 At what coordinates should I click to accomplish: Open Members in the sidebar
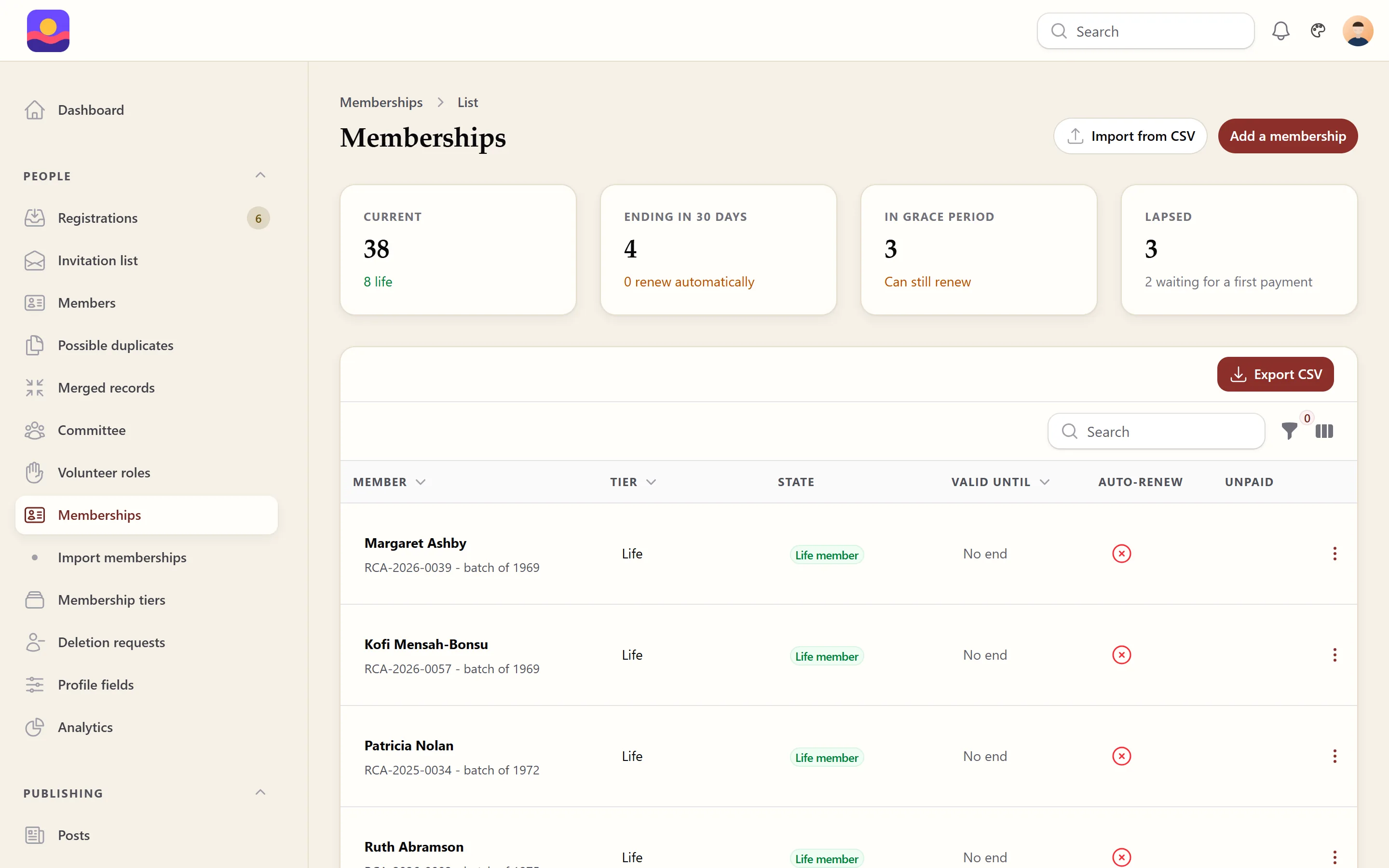(146, 302)
